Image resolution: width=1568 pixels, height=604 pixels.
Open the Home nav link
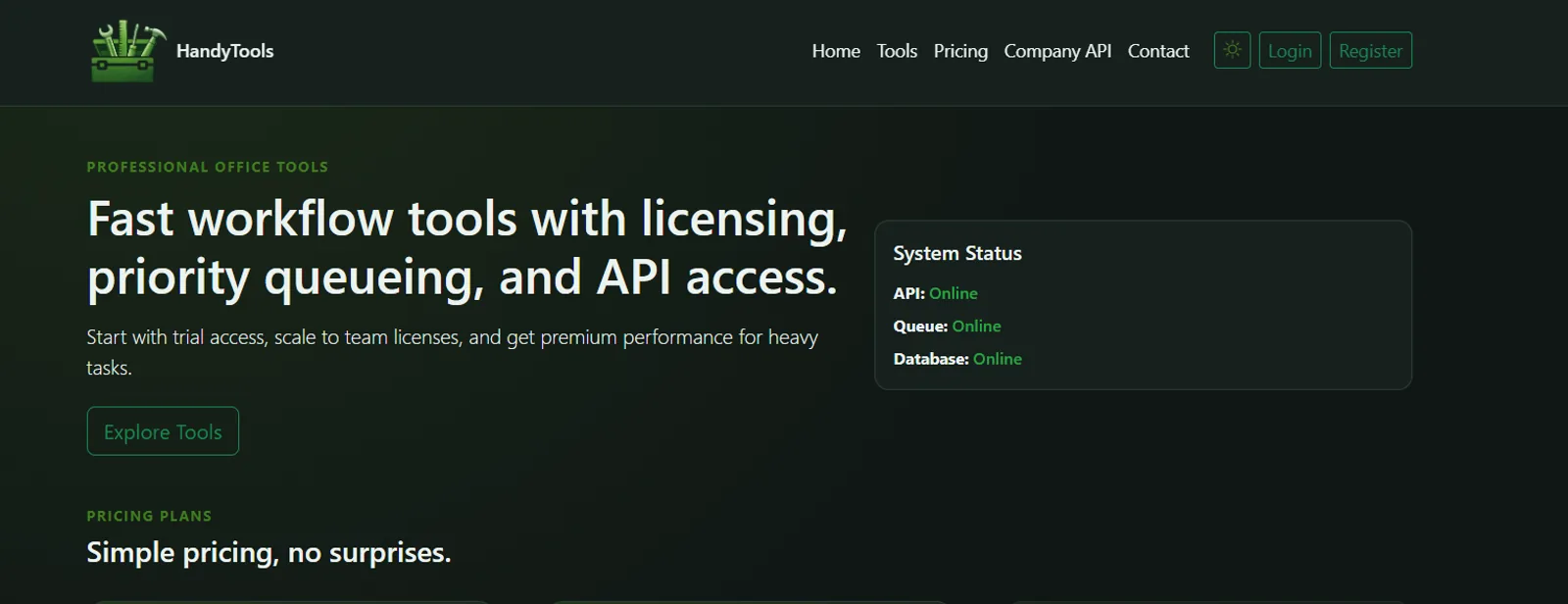[x=836, y=51]
